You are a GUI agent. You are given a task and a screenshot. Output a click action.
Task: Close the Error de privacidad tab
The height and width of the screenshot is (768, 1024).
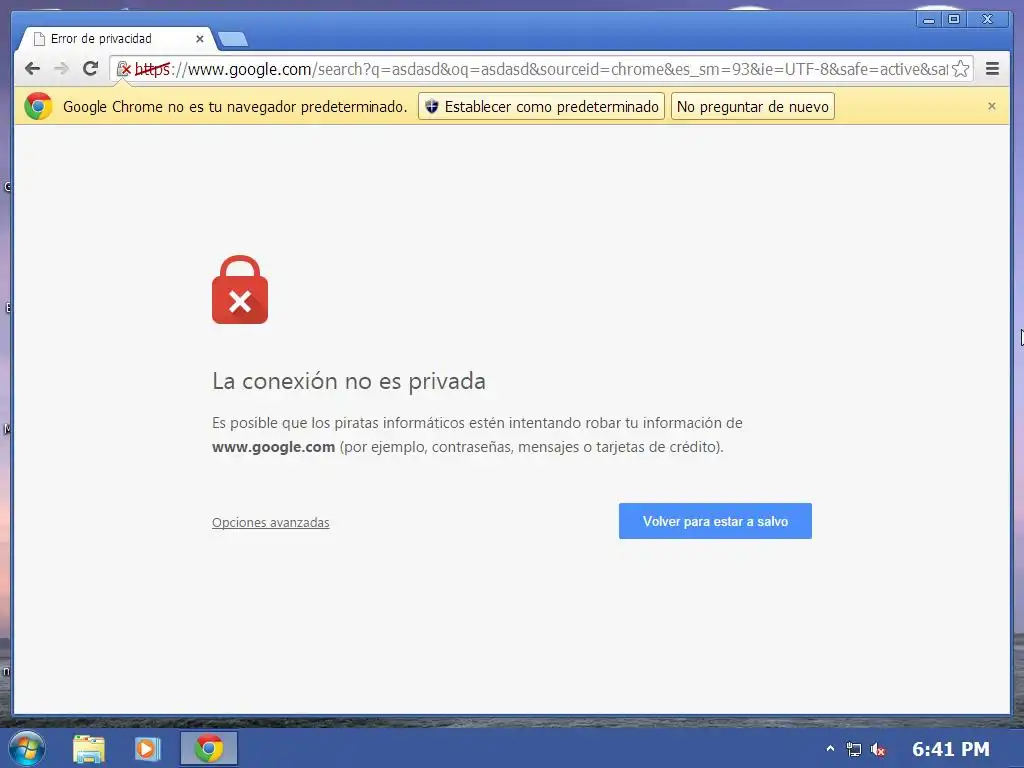point(200,39)
